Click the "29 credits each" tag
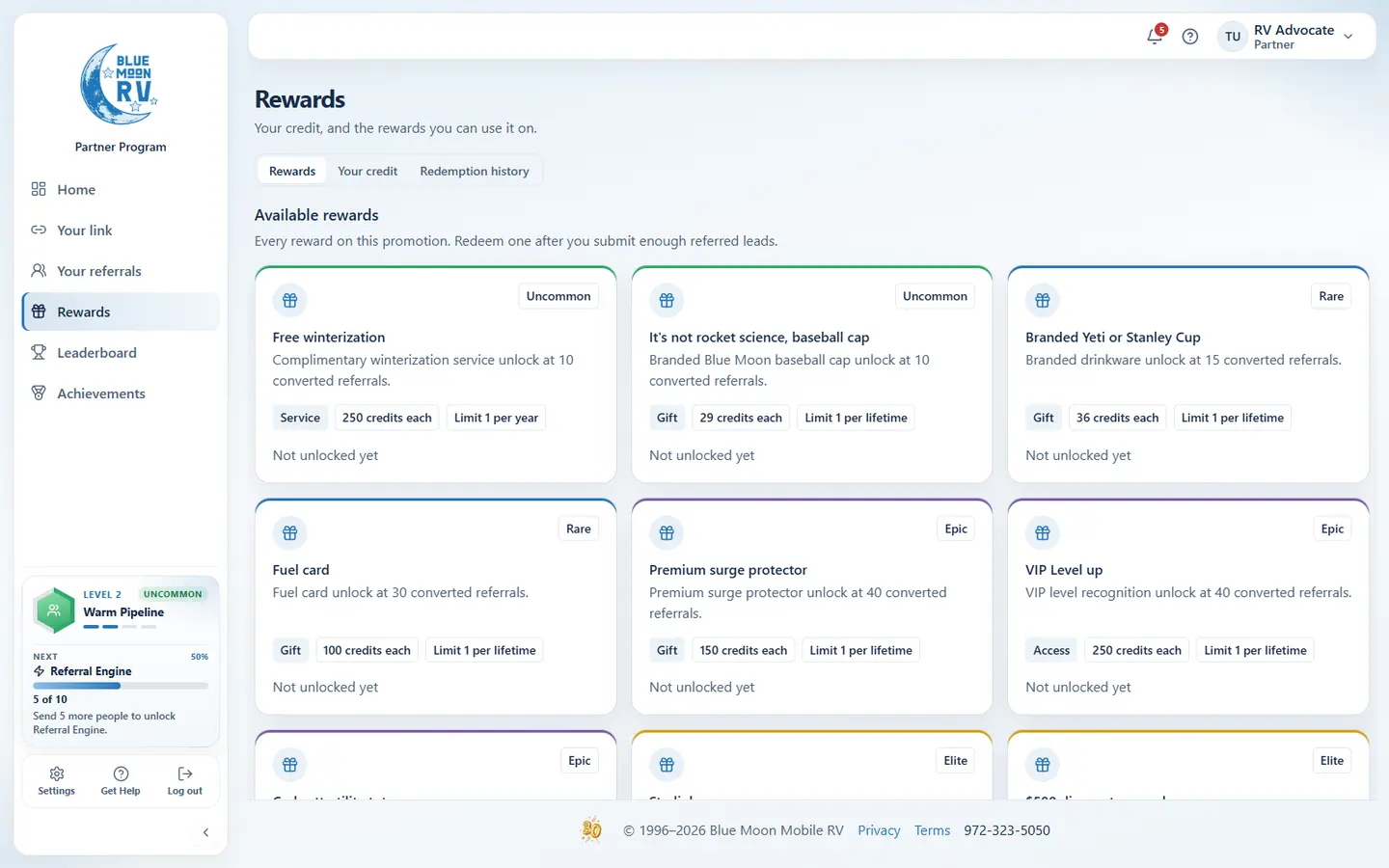 [741, 418]
